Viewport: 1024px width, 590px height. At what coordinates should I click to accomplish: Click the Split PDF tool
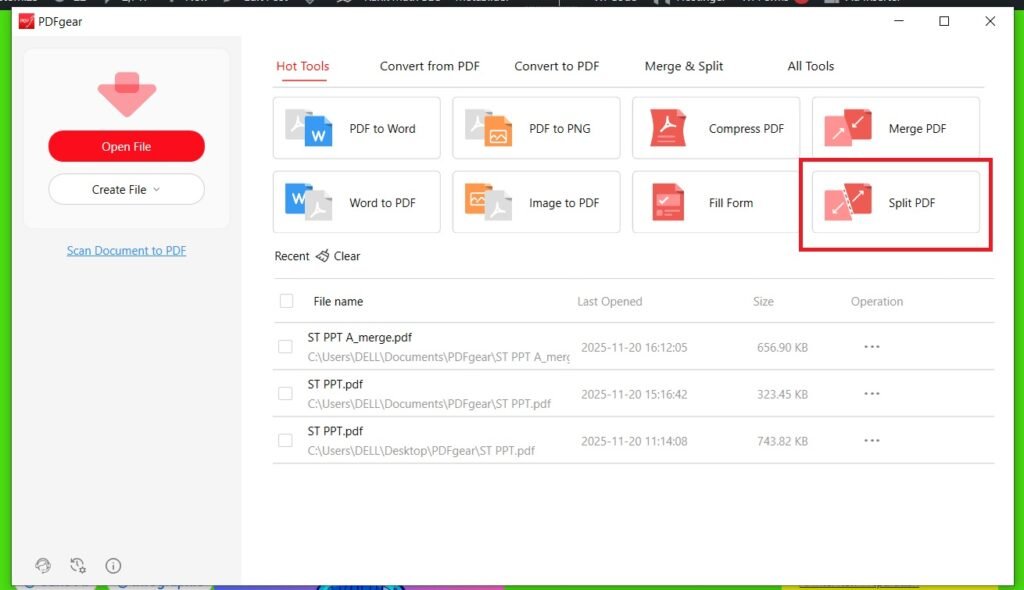(896, 202)
